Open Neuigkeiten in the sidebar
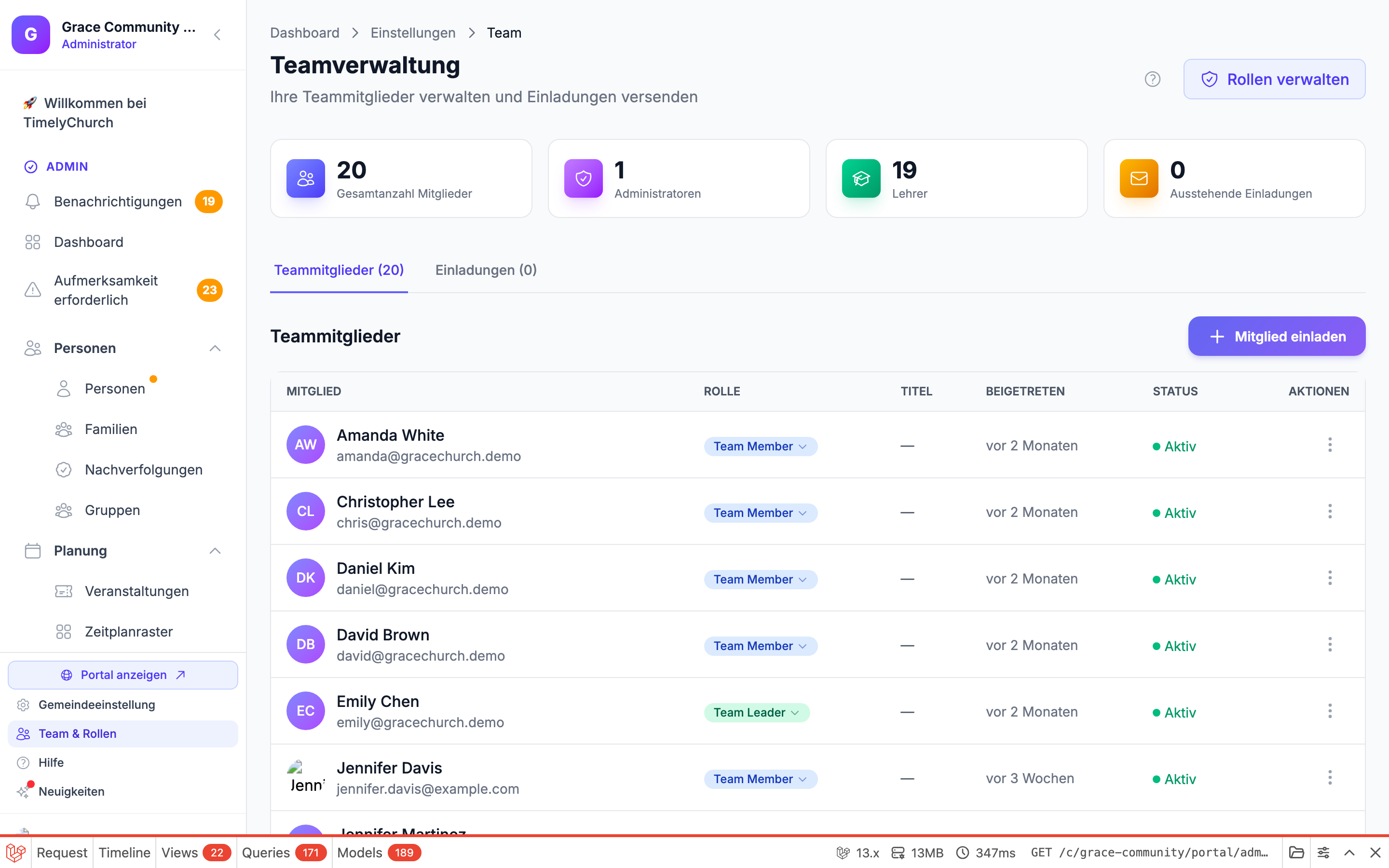The height and width of the screenshot is (868, 1389). pos(123,792)
